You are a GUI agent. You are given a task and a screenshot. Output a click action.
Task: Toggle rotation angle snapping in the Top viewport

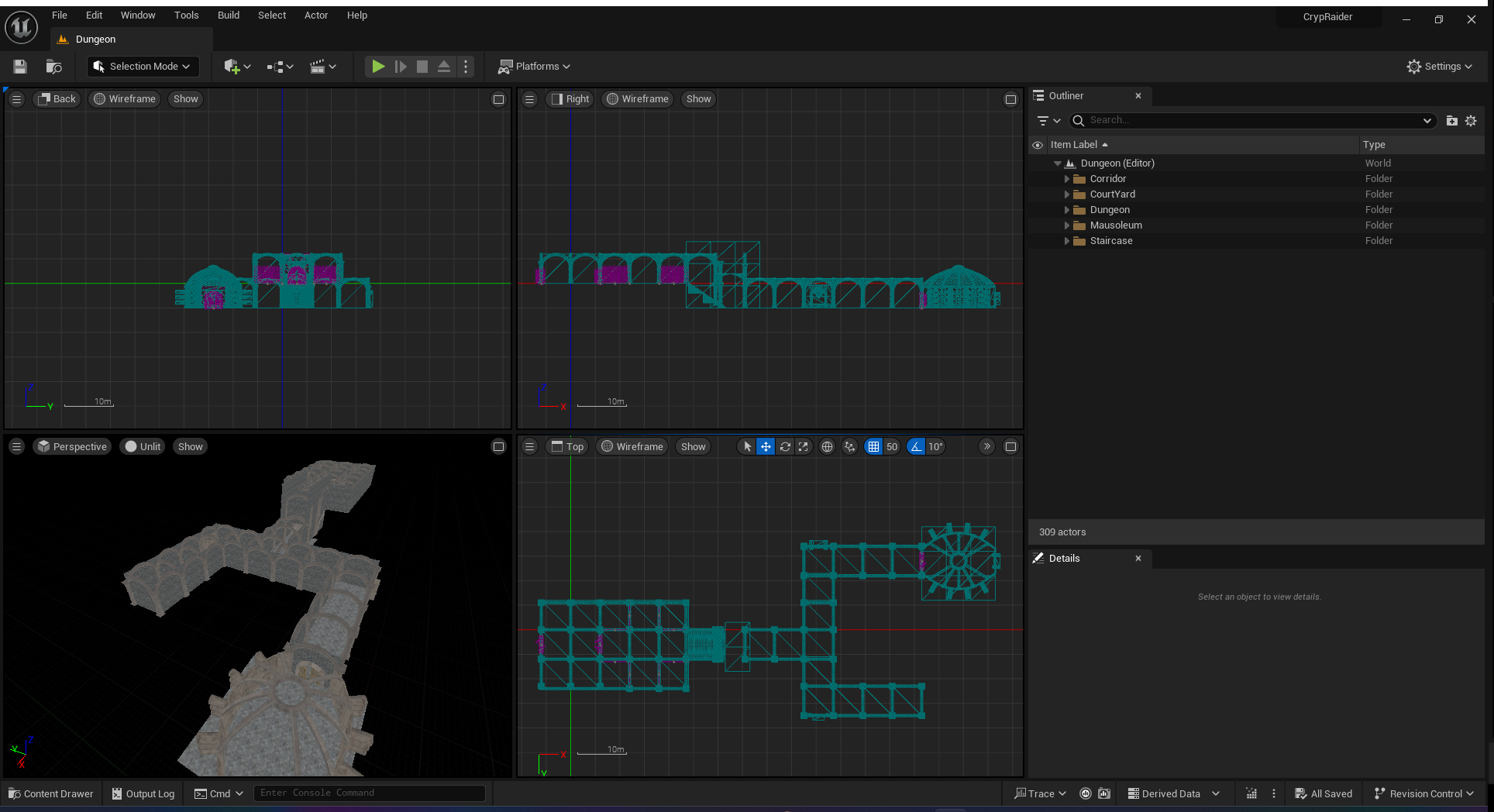[x=916, y=446]
